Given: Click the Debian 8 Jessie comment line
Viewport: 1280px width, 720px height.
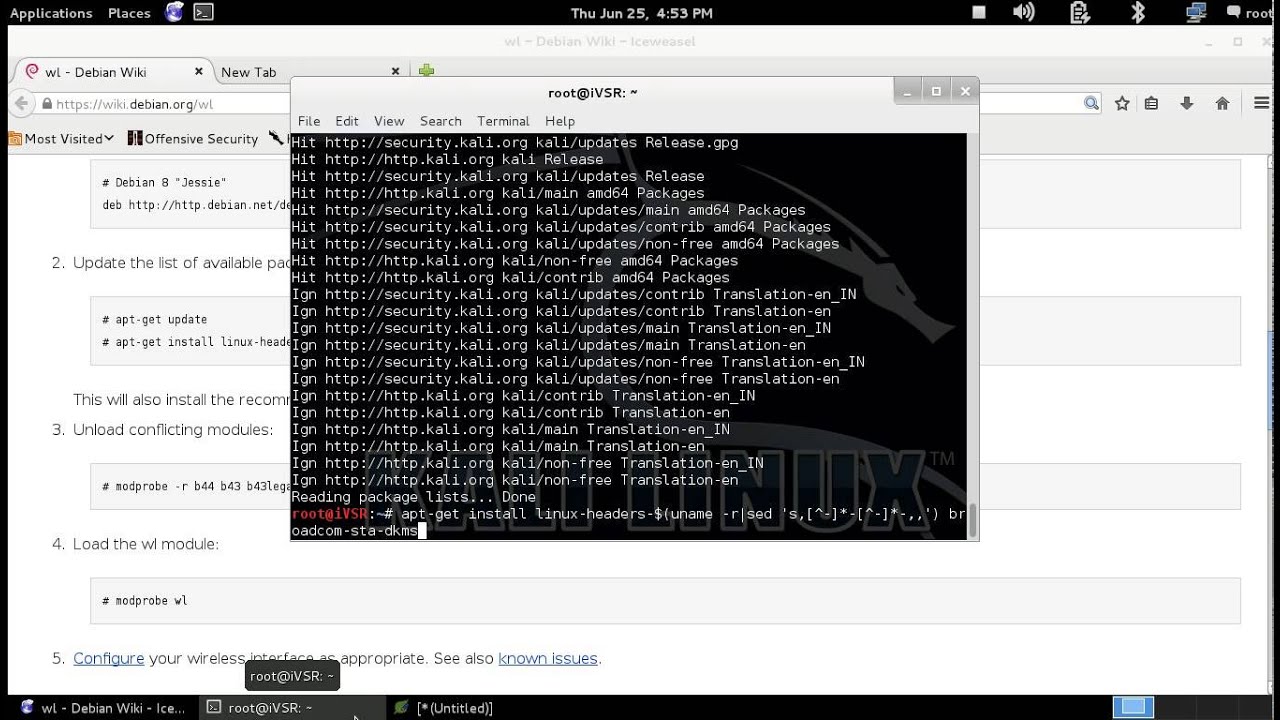Looking at the screenshot, I should pos(164,183).
